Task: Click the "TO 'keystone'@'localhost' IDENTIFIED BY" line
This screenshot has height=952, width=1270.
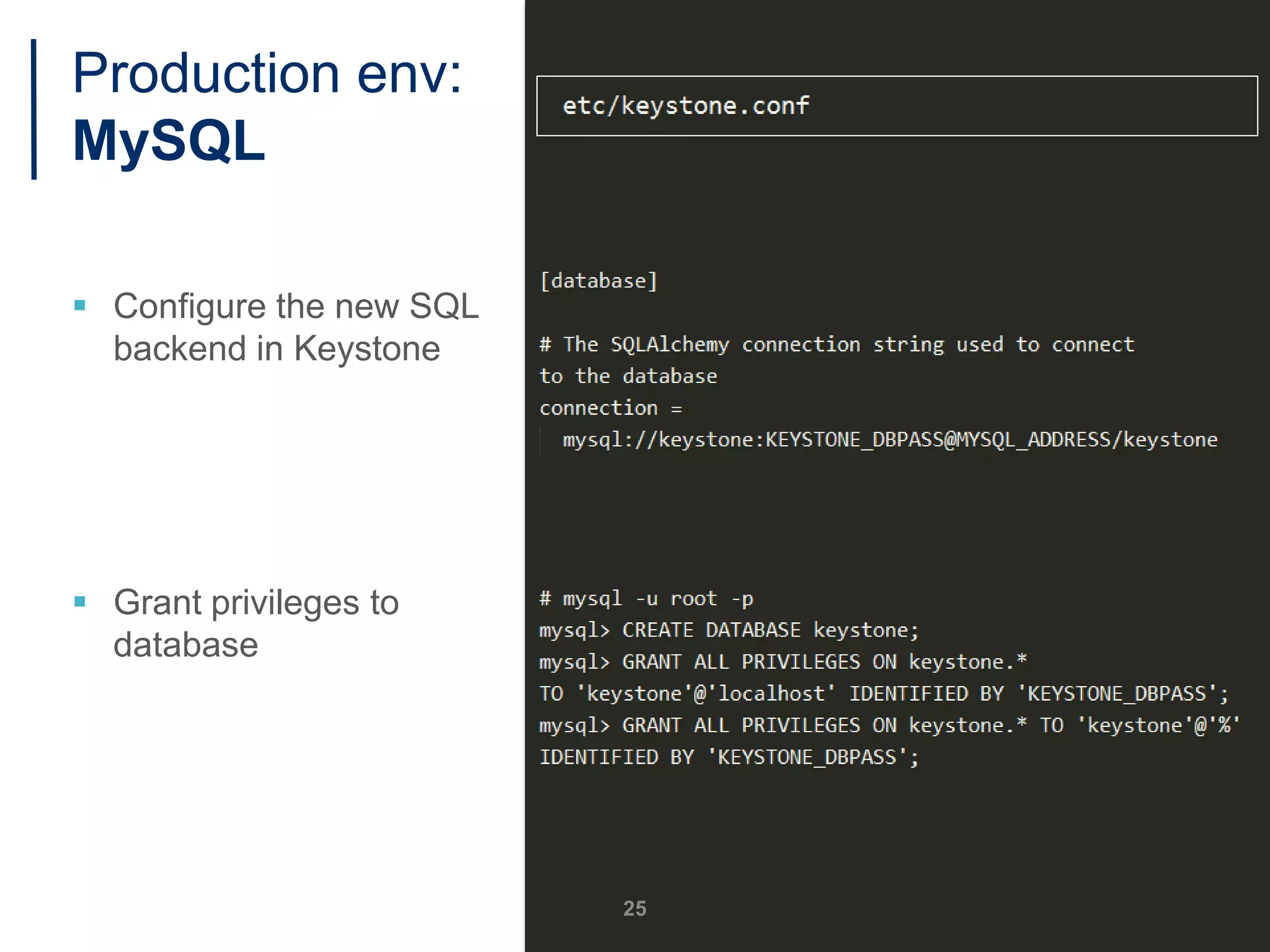Action: click(x=884, y=694)
